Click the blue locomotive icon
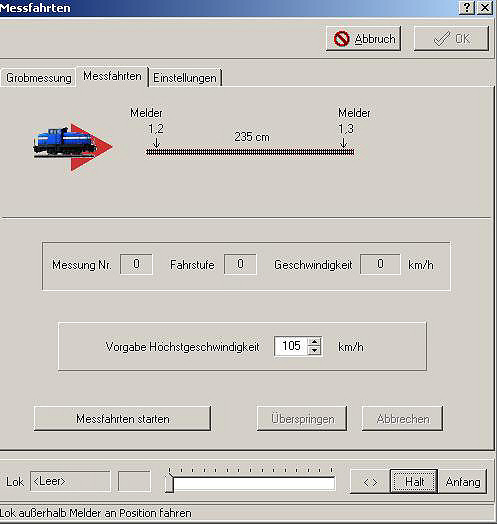 pos(64,142)
